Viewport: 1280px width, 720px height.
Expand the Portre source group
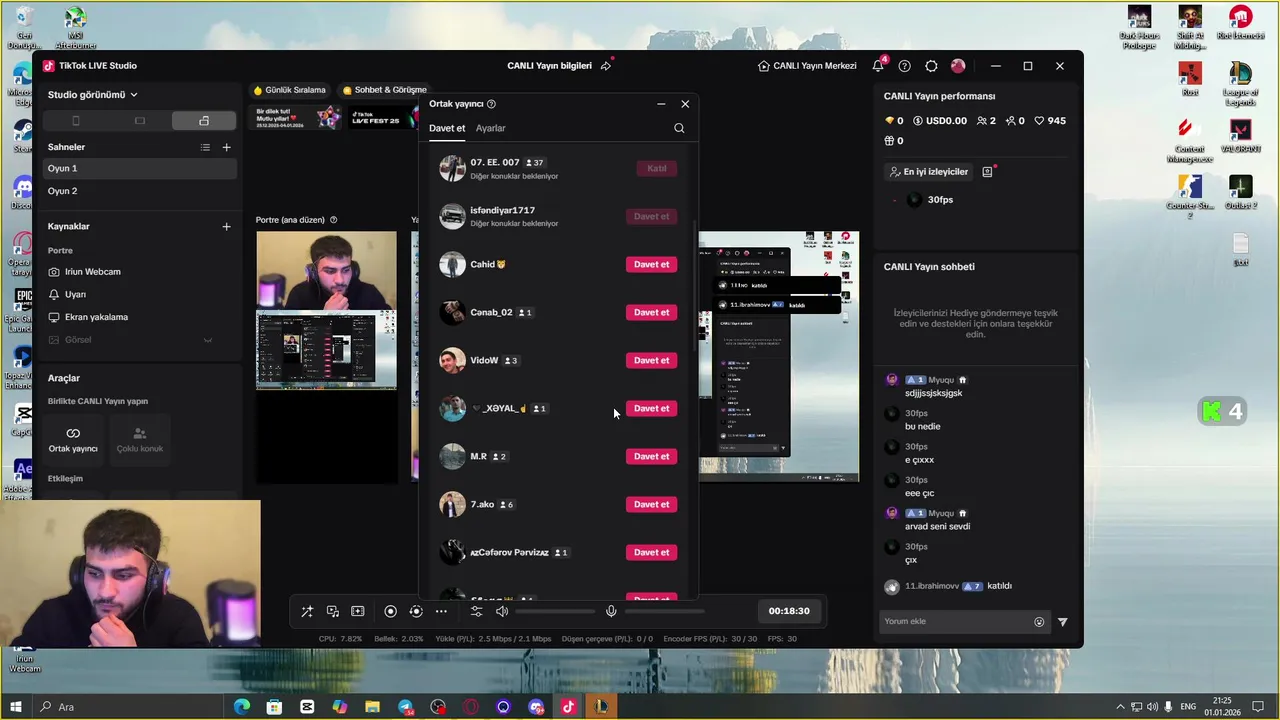60,250
